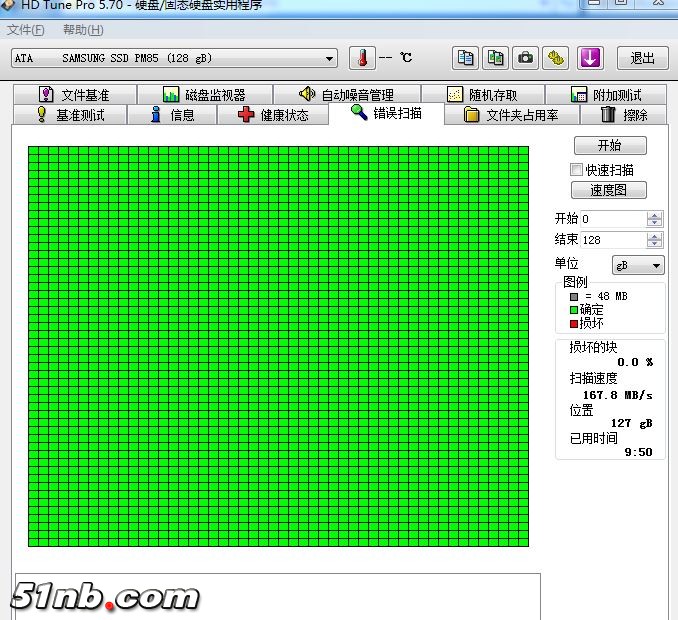678x620 pixels.
Task: Click the purple down-arrow toolbar icon
Action: click(x=590, y=58)
